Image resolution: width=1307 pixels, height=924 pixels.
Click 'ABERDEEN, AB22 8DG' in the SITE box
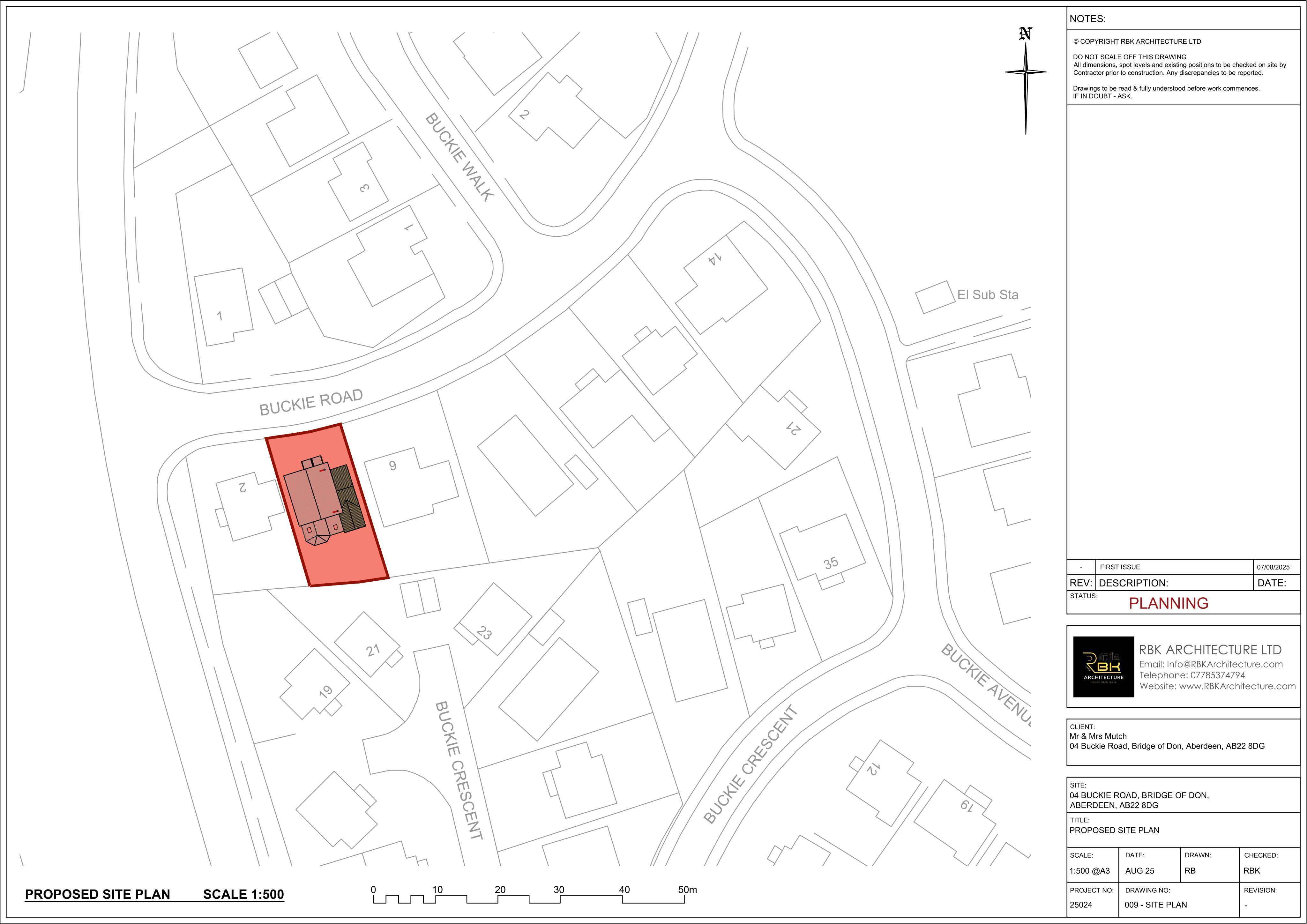coord(1113,806)
